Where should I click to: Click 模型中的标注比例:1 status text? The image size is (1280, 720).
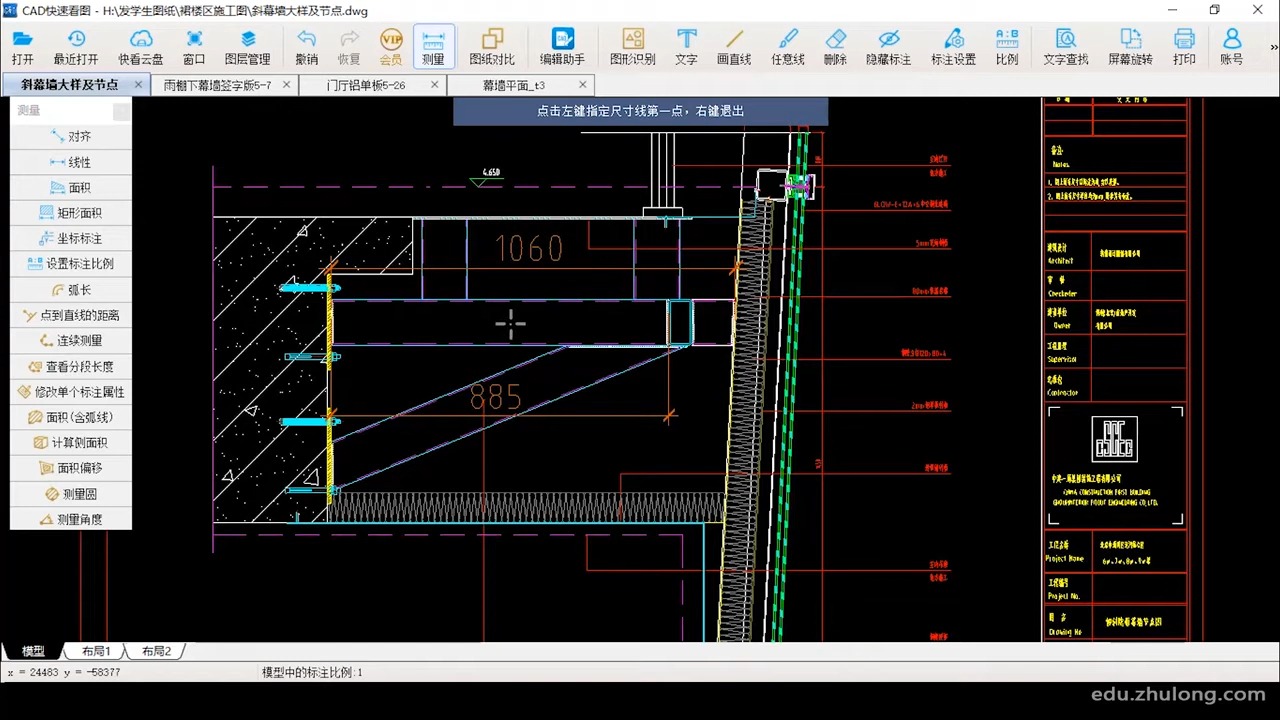(312, 673)
